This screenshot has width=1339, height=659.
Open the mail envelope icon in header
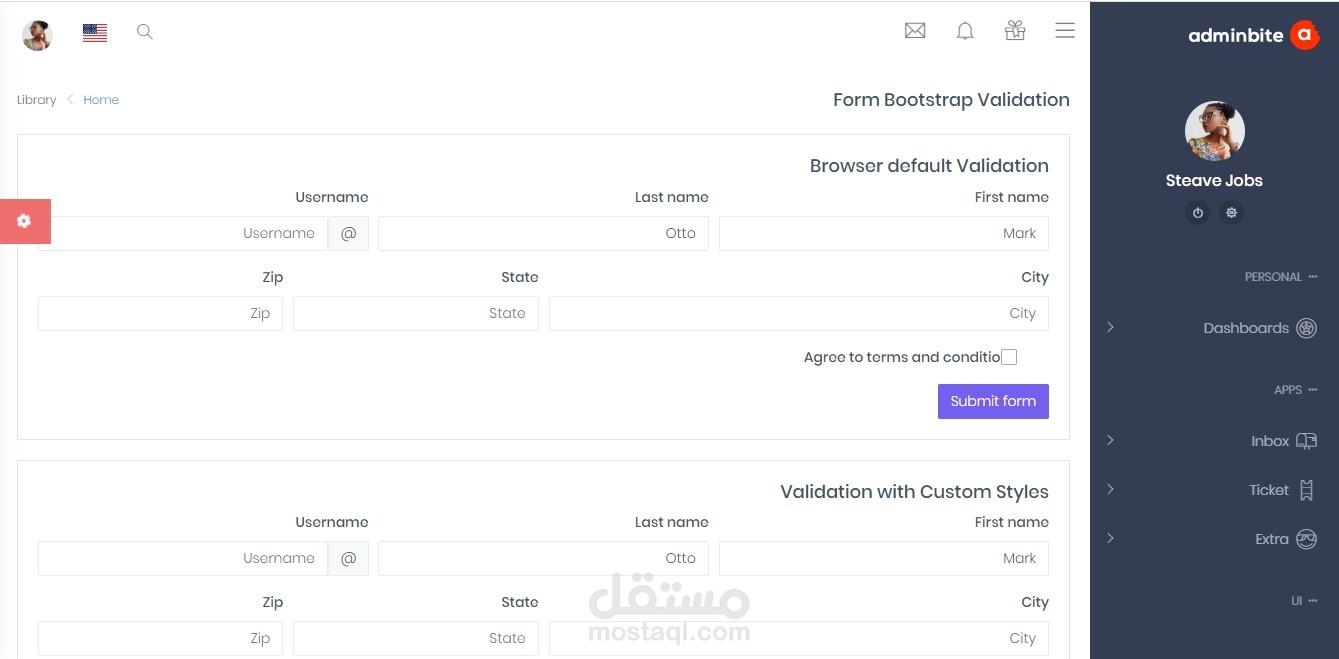click(x=914, y=31)
